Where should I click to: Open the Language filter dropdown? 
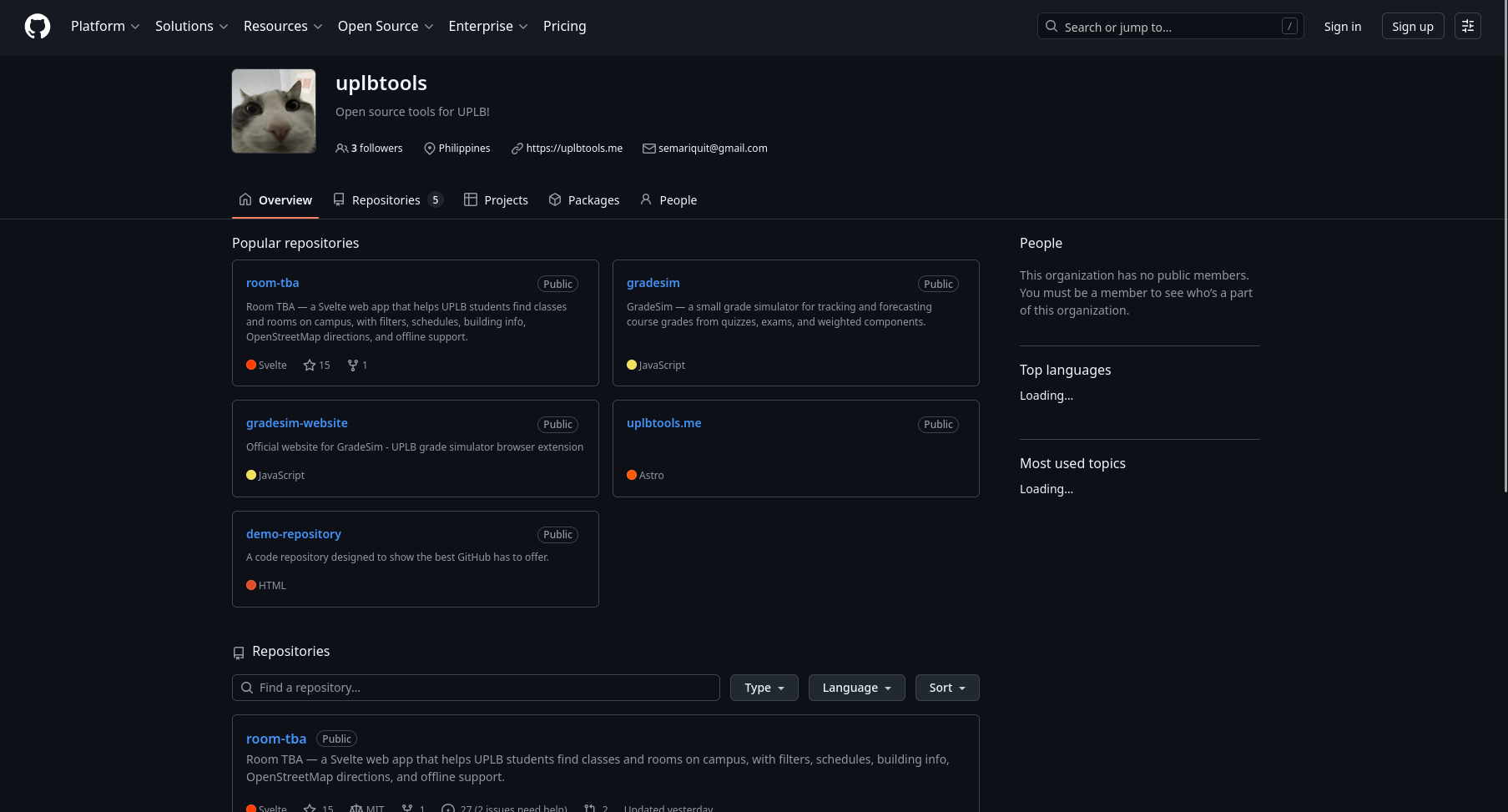pos(857,688)
